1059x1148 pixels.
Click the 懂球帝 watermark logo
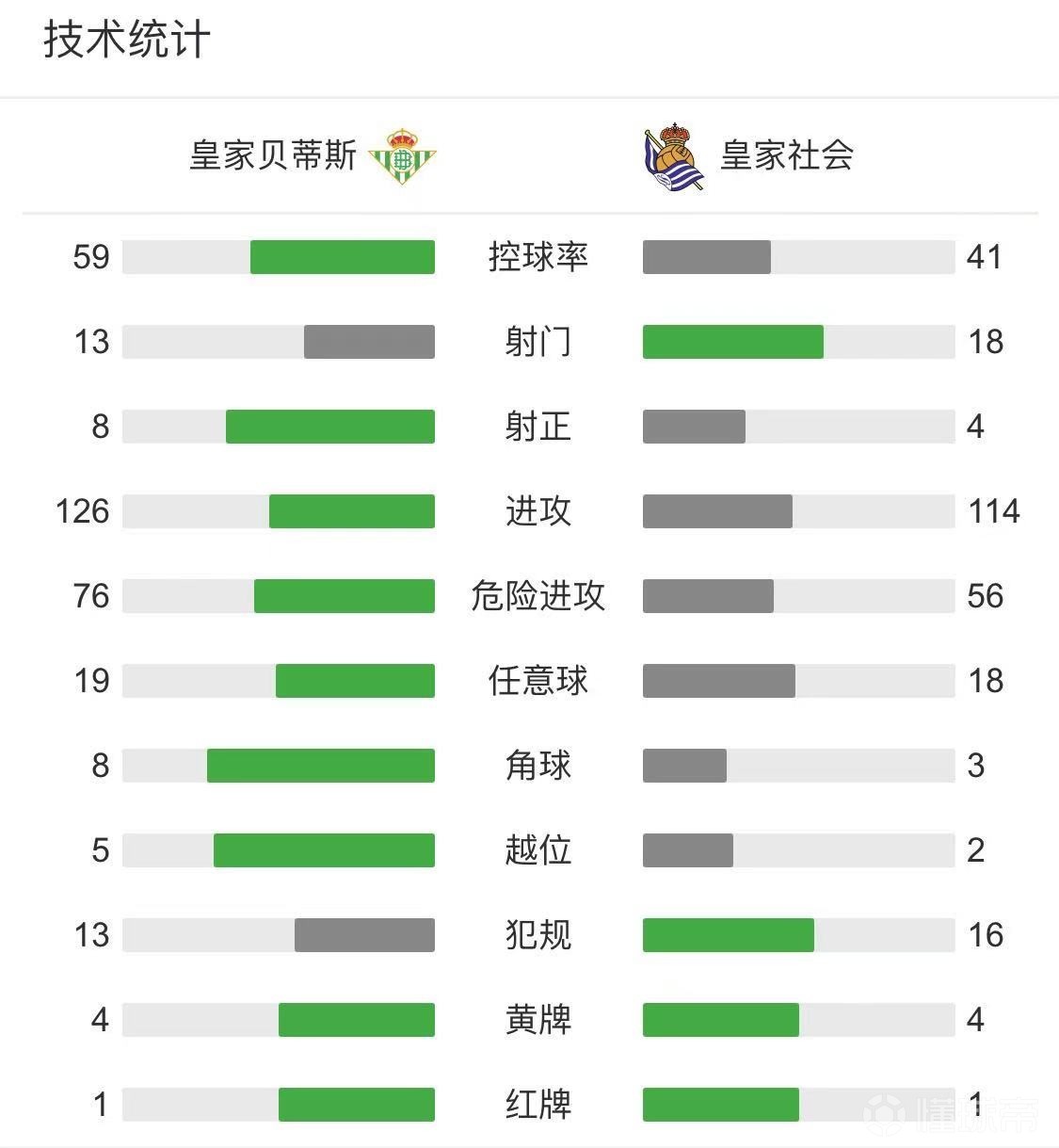click(951, 1115)
